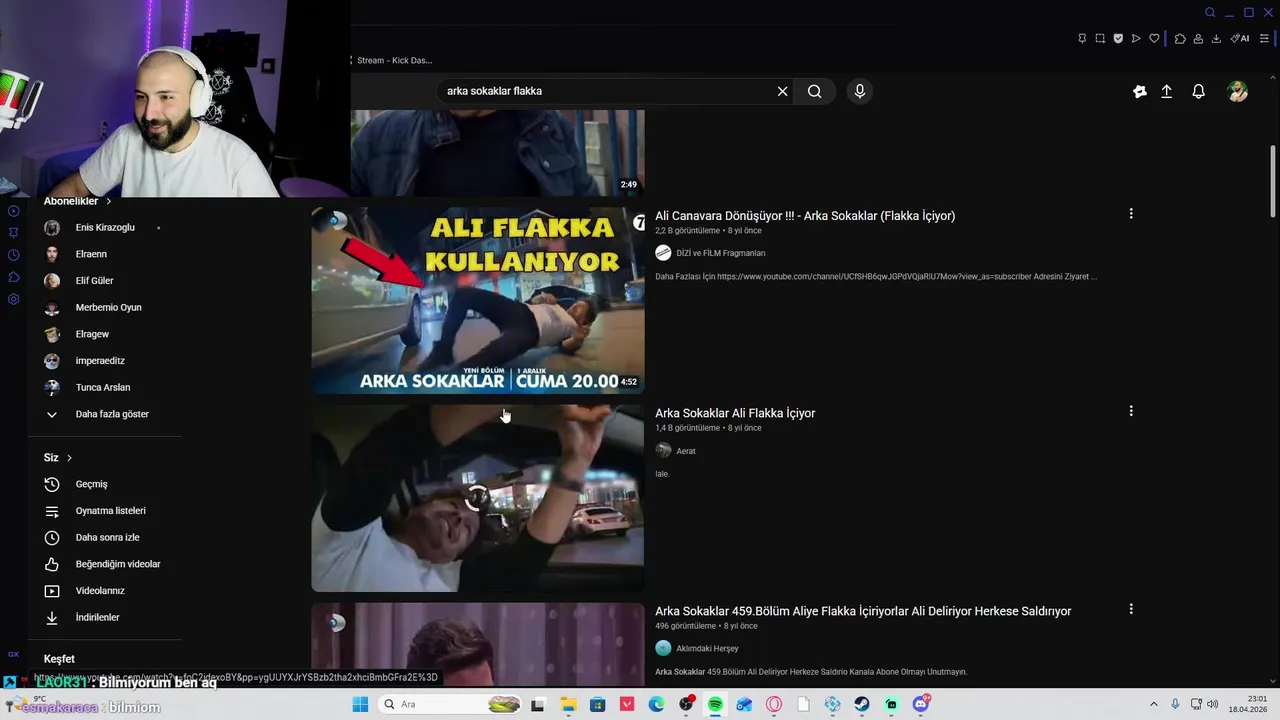Open options for 'Ali Canavara Dönüşüyor' video
The width and height of the screenshot is (1280, 720).
pyautogui.click(x=1131, y=214)
